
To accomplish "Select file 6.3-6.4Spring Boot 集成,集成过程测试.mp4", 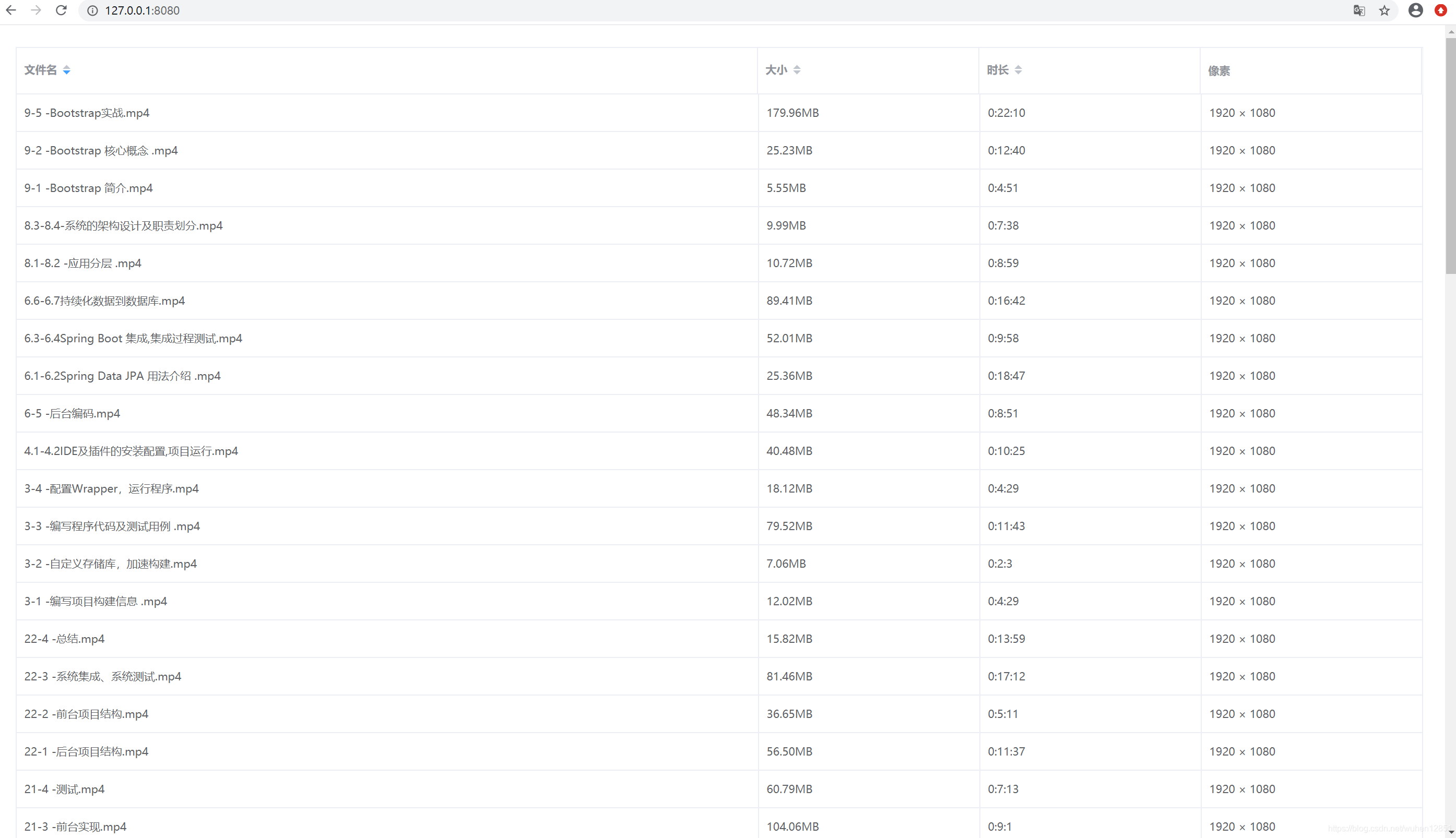I will click(133, 339).
